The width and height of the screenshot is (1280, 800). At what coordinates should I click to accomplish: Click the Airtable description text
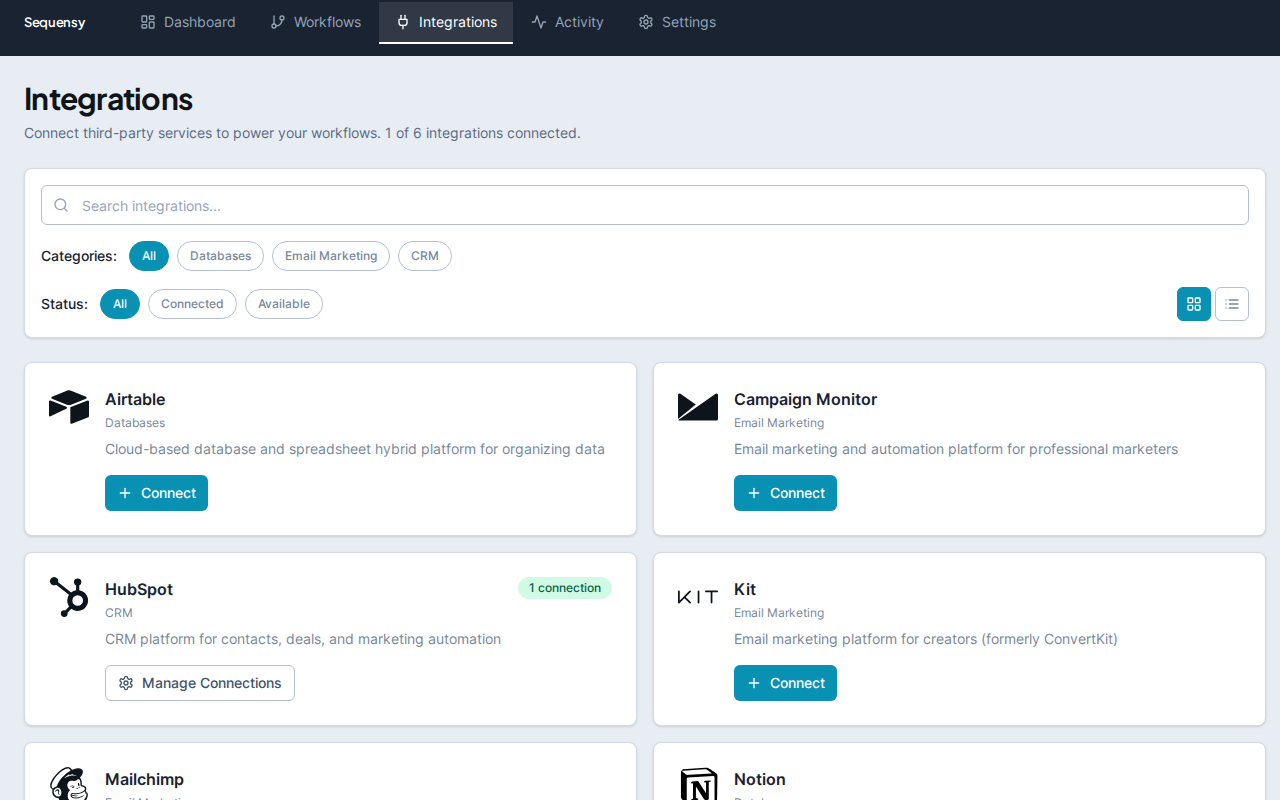355,449
